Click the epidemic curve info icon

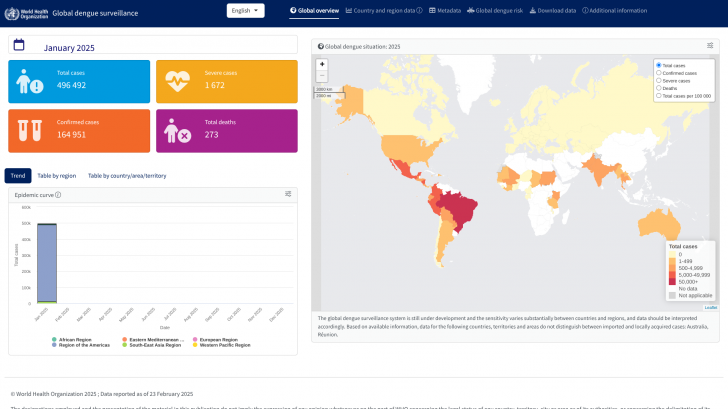[58, 195]
